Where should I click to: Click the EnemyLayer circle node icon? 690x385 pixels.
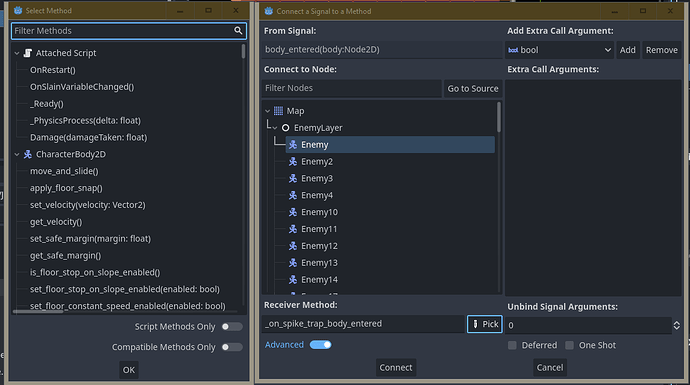point(286,128)
